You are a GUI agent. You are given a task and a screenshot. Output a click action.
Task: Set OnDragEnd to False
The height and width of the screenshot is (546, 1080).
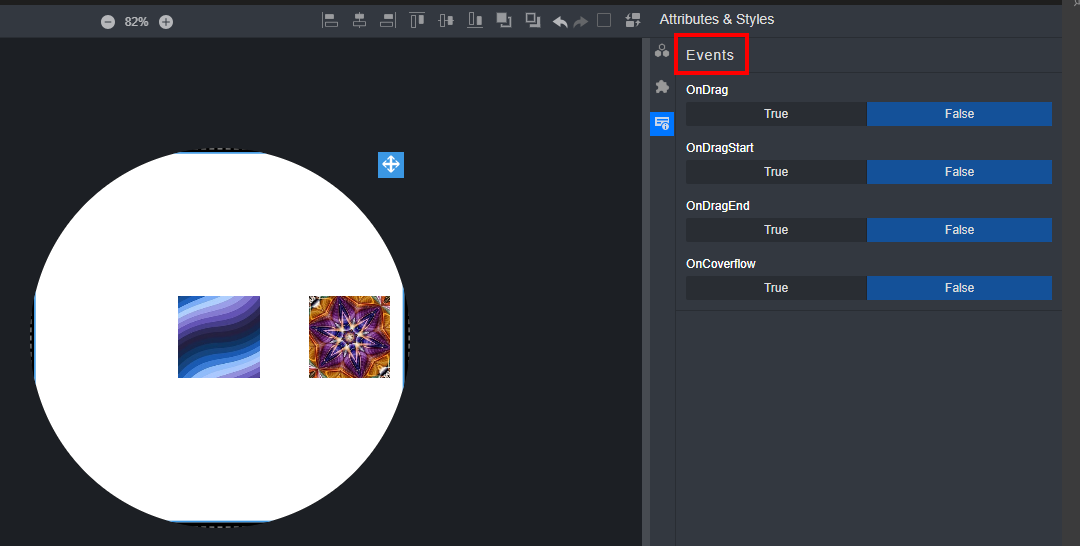point(959,230)
